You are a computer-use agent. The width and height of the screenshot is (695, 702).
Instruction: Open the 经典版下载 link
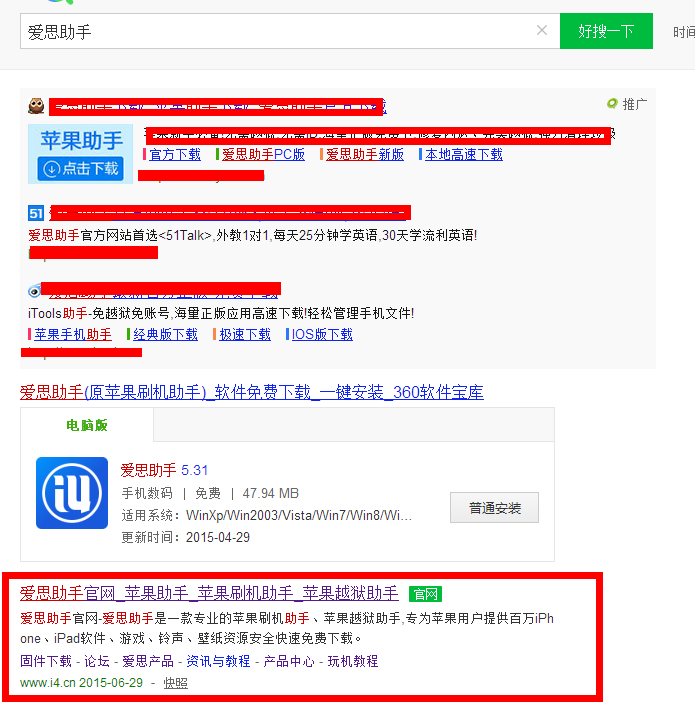tap(165, 335)
